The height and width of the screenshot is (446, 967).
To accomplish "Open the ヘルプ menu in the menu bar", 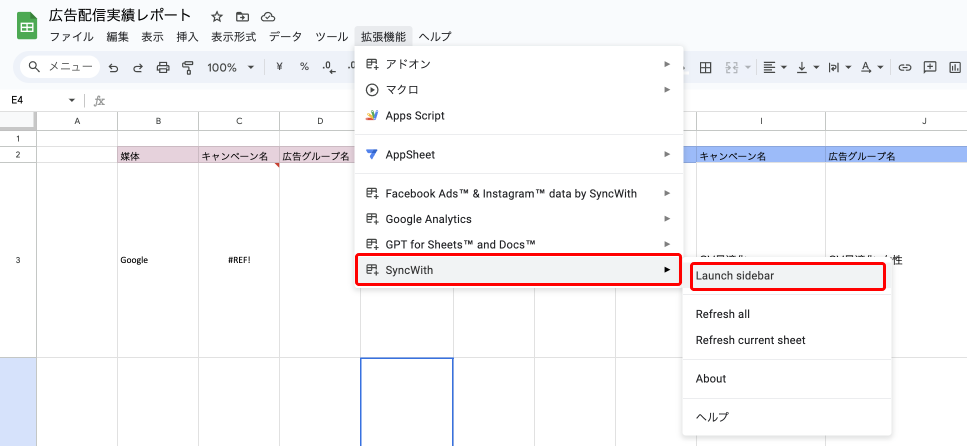I will pyautogui.click(x=435, y=36).
